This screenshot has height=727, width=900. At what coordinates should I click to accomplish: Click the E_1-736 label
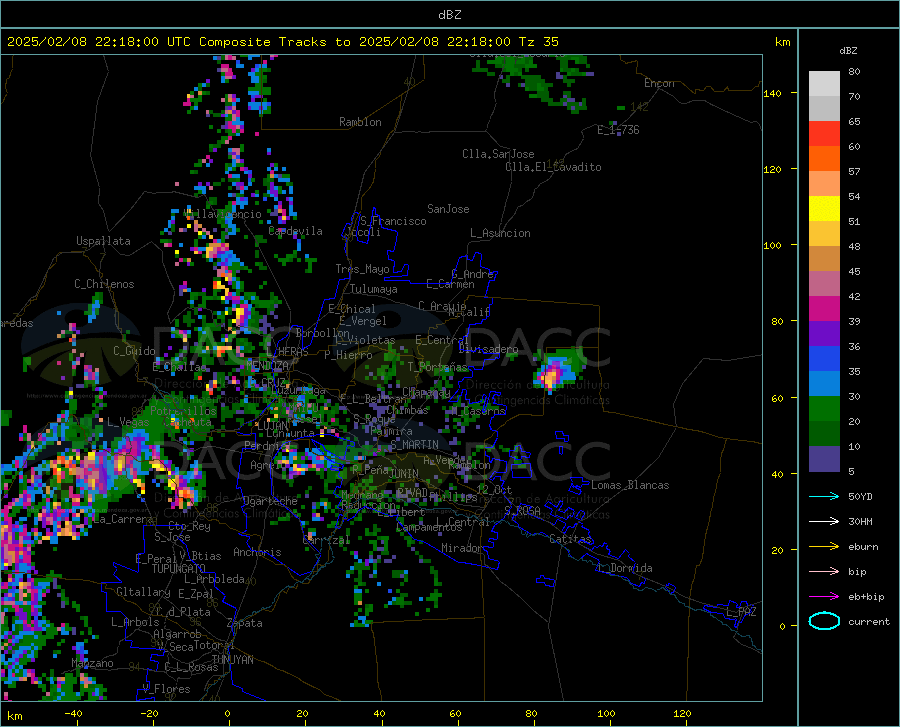(x=618, y=130)
